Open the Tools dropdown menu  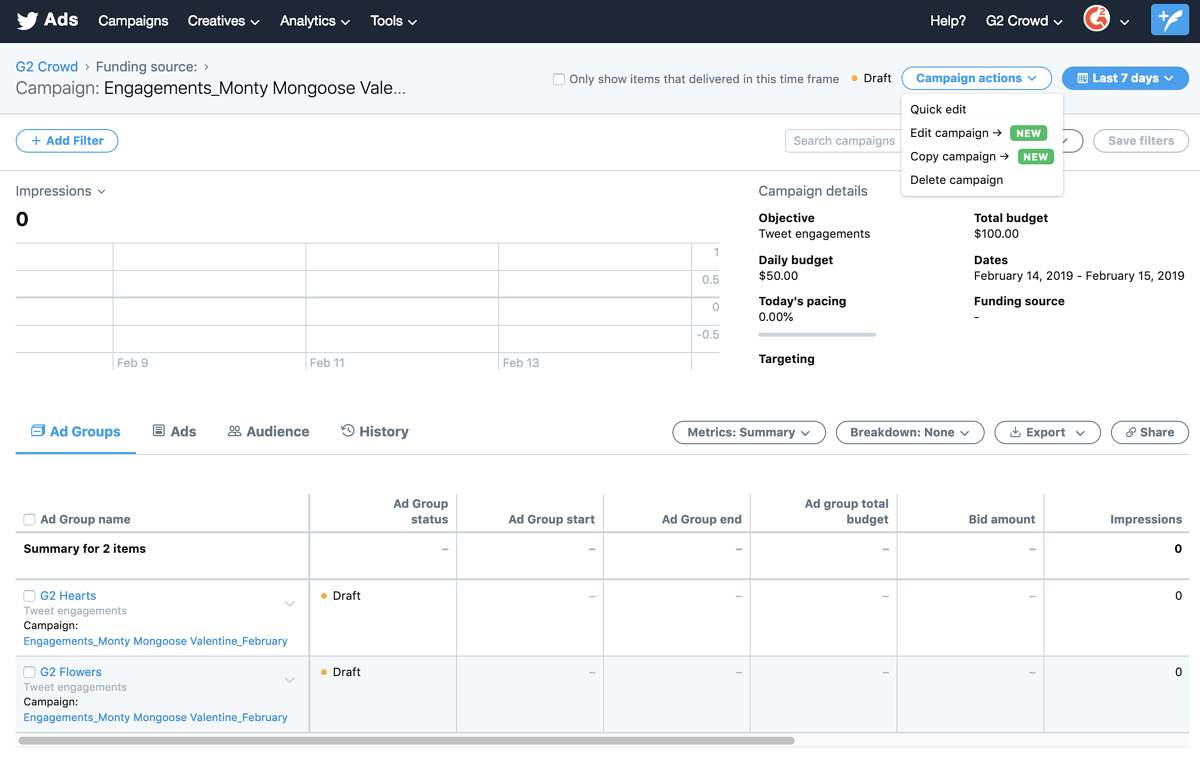click(x=394, y=21)
